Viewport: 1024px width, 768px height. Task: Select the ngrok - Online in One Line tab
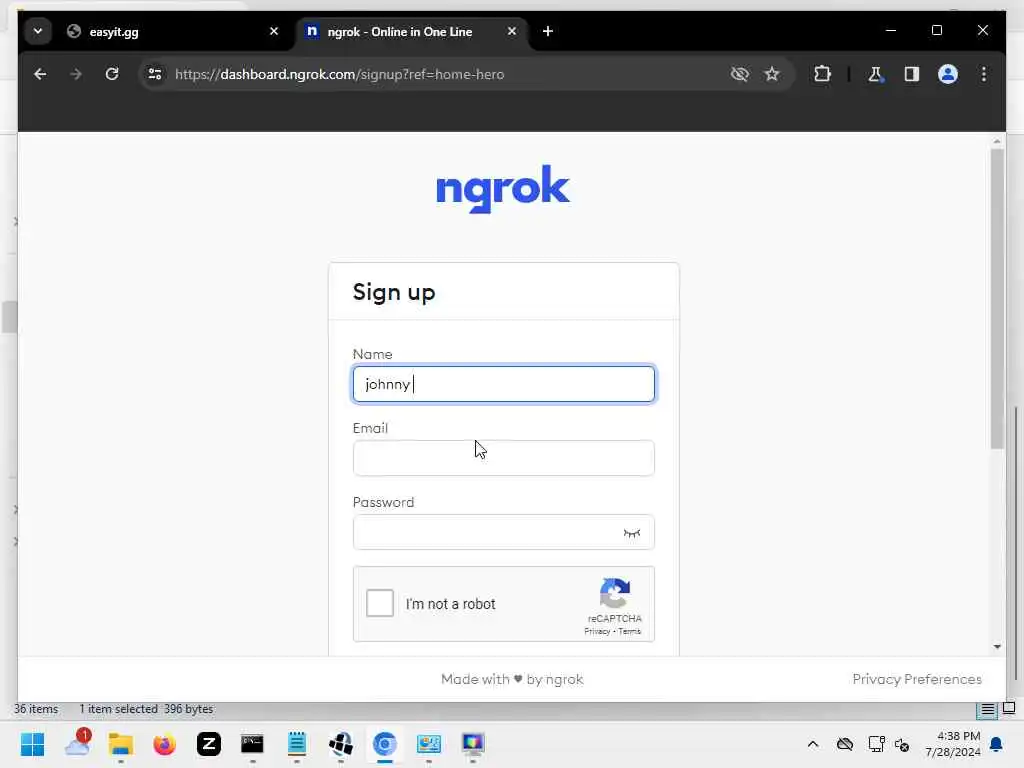(412, 31)
